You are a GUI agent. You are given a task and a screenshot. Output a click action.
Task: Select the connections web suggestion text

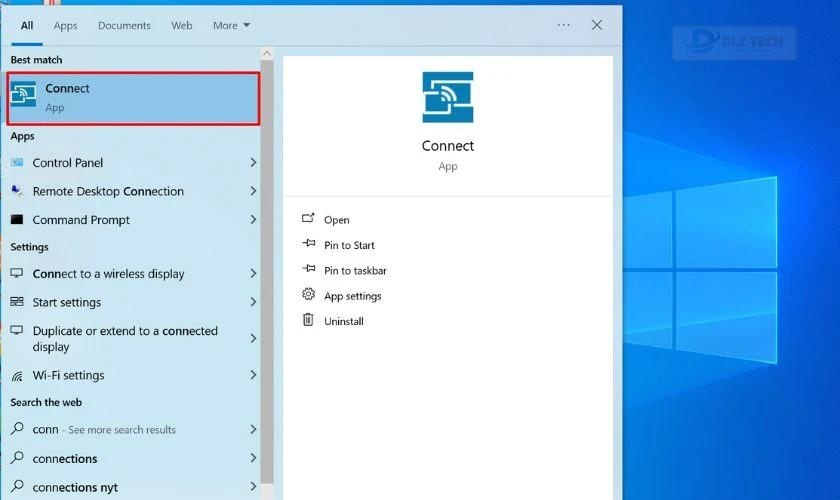click(65, 459)
